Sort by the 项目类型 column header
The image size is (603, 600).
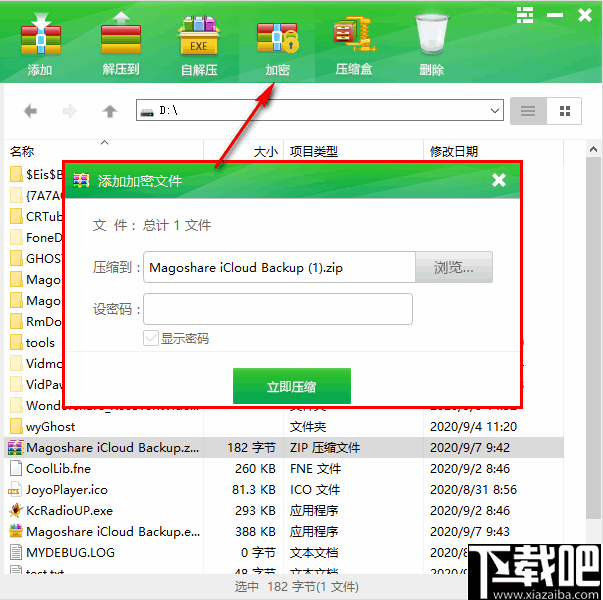pyautogui.click(x=314, y=152)
